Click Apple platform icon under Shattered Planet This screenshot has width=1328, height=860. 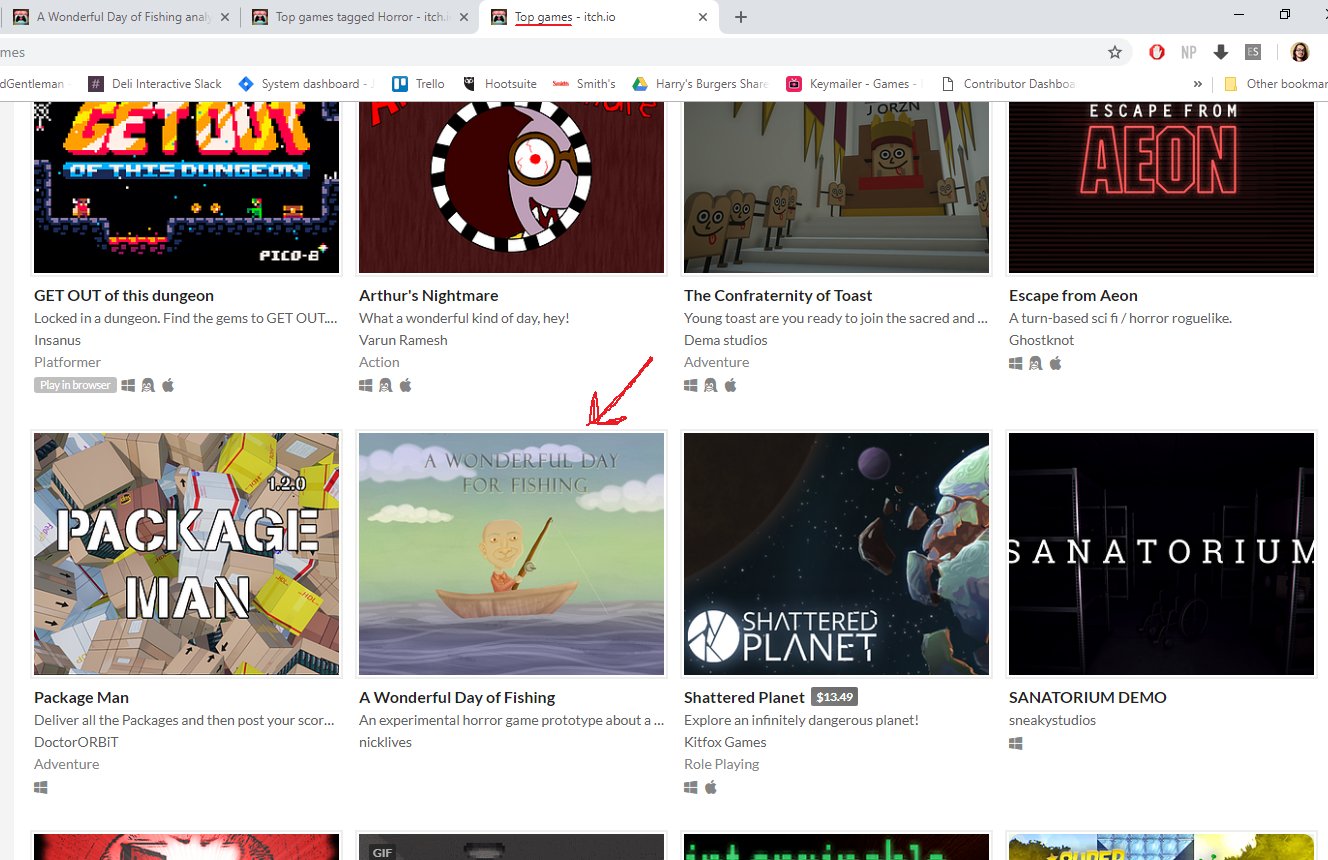tap(711, 787)
